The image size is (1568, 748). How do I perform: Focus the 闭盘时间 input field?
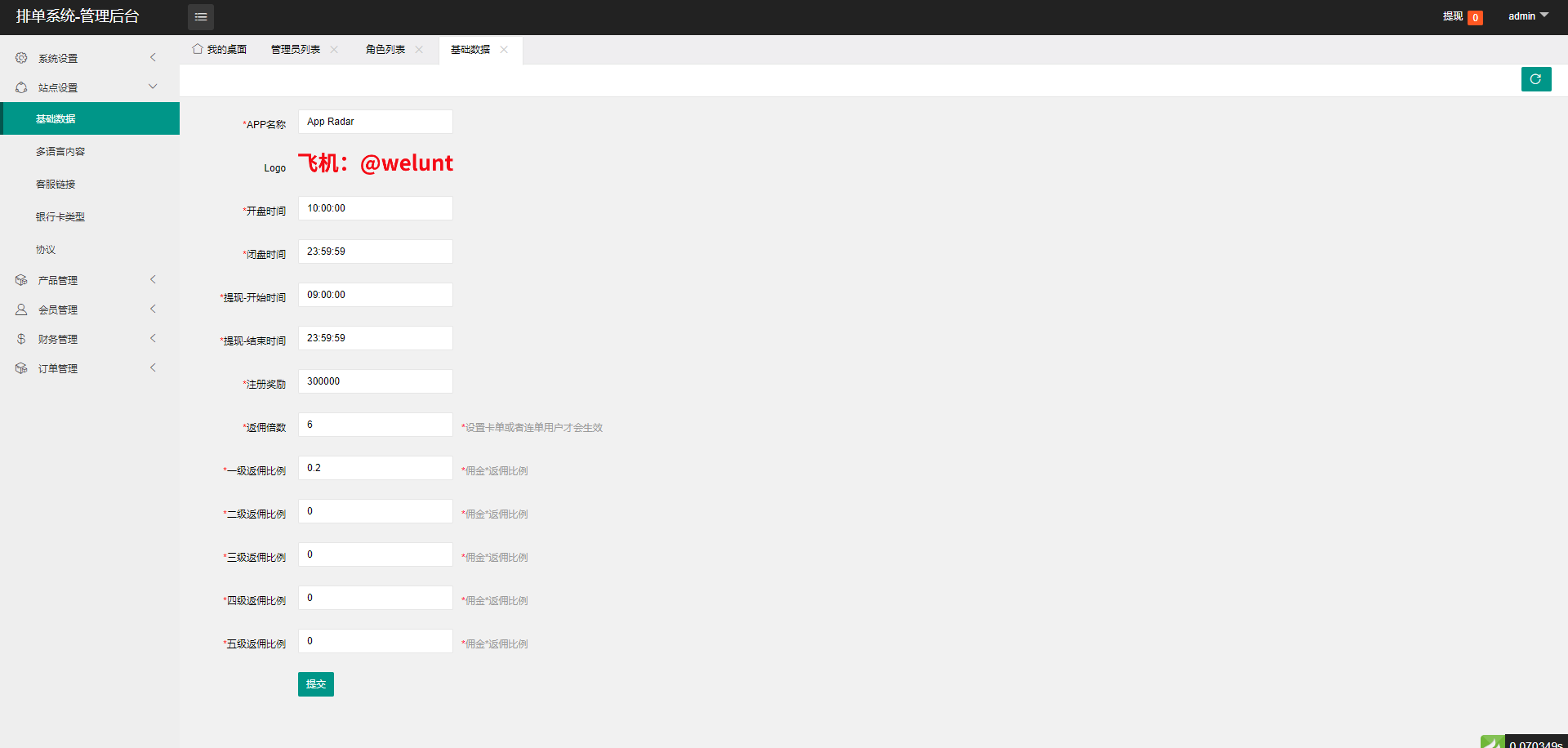[376, 252]
